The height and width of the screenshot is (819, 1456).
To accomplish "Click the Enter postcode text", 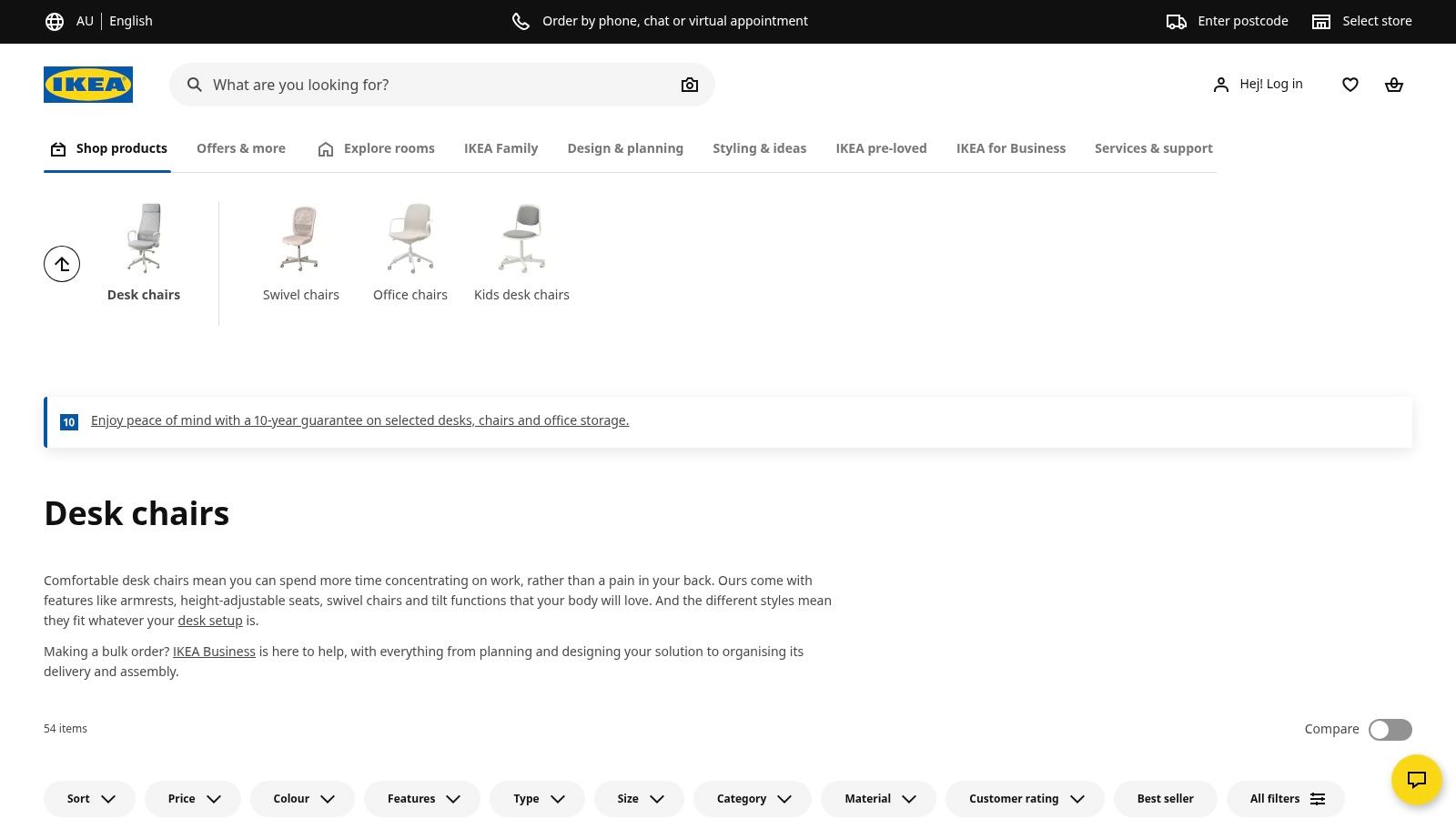I will point(1243,21).
